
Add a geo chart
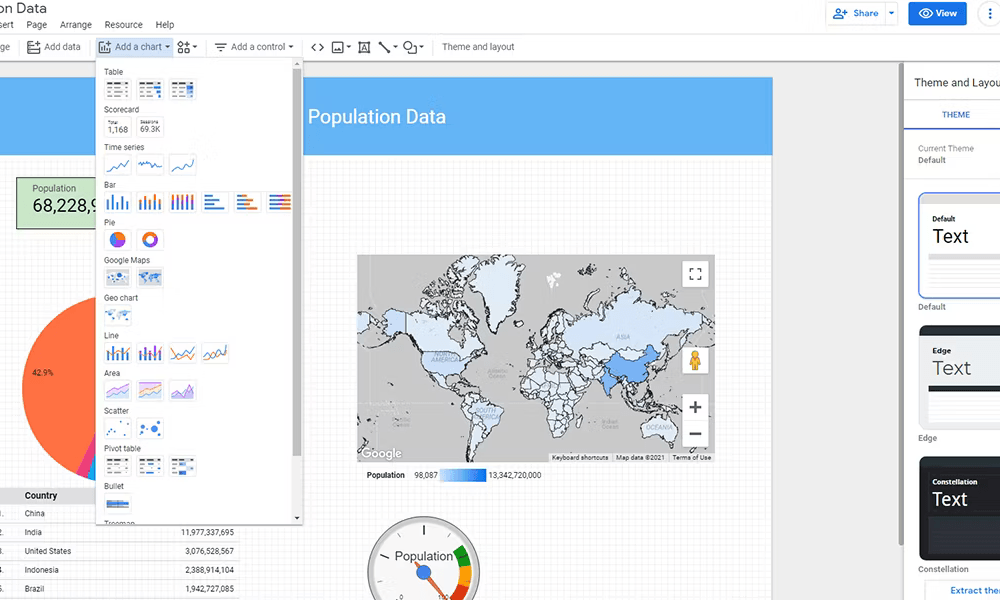(117, 315)
